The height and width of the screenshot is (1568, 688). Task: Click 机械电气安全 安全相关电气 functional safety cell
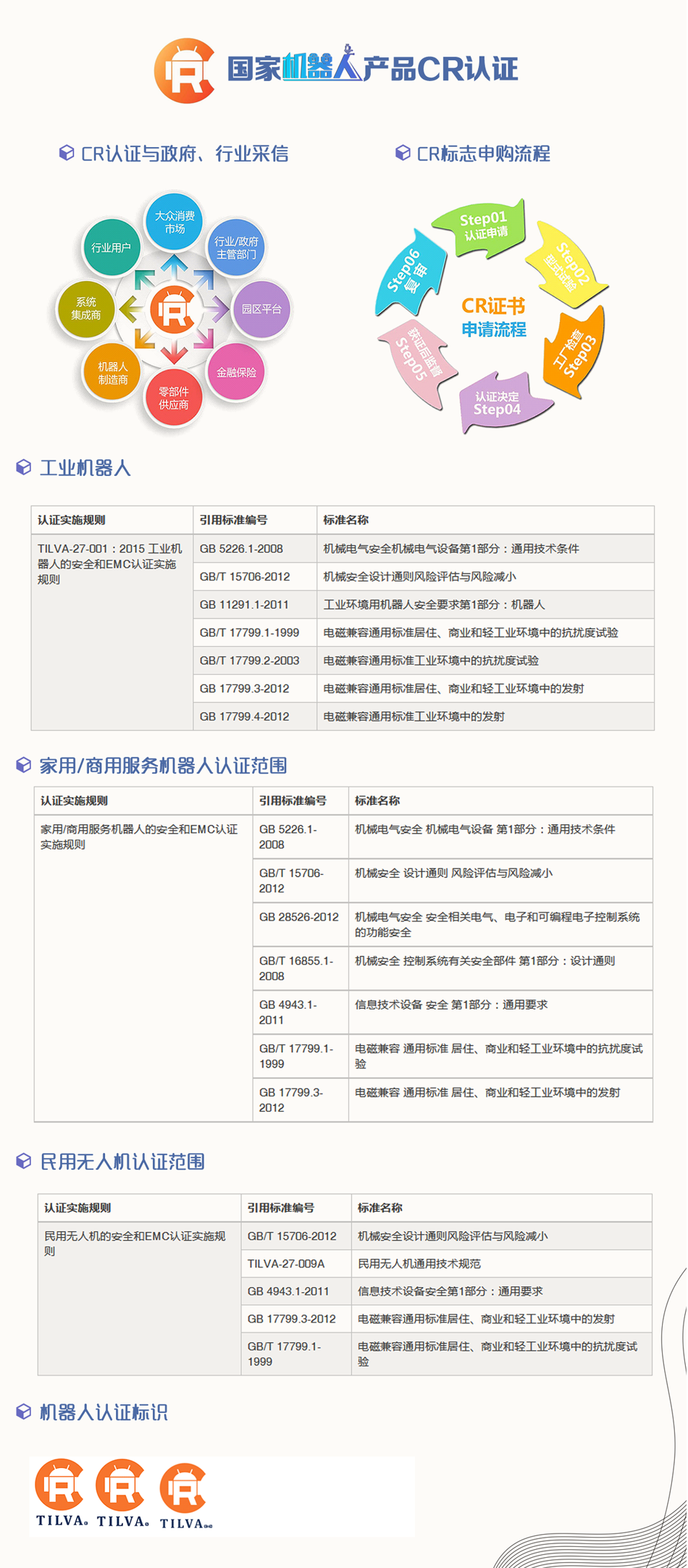click(500, 925)
